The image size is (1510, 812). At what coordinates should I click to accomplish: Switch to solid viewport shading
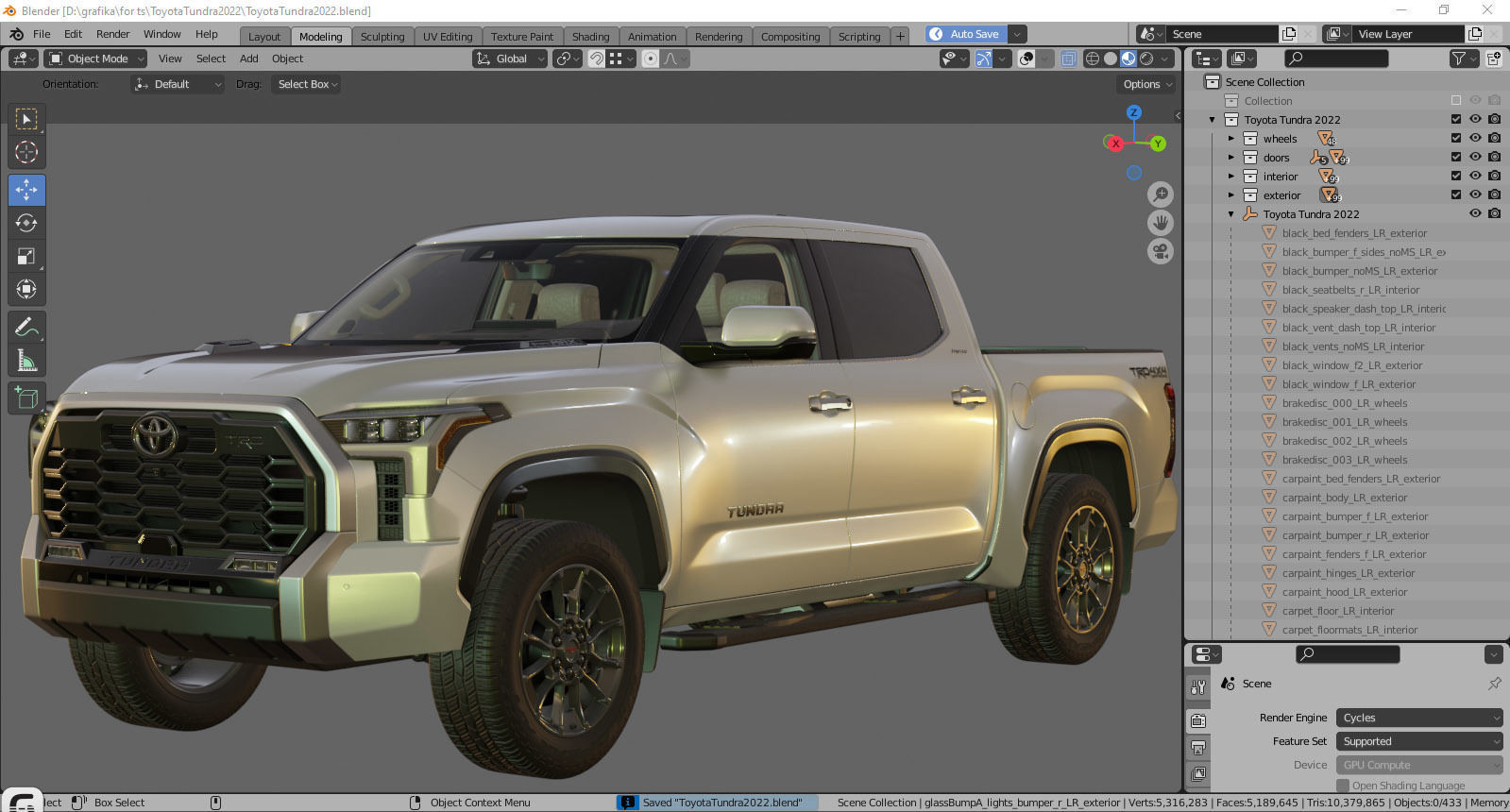[1111, 59]
